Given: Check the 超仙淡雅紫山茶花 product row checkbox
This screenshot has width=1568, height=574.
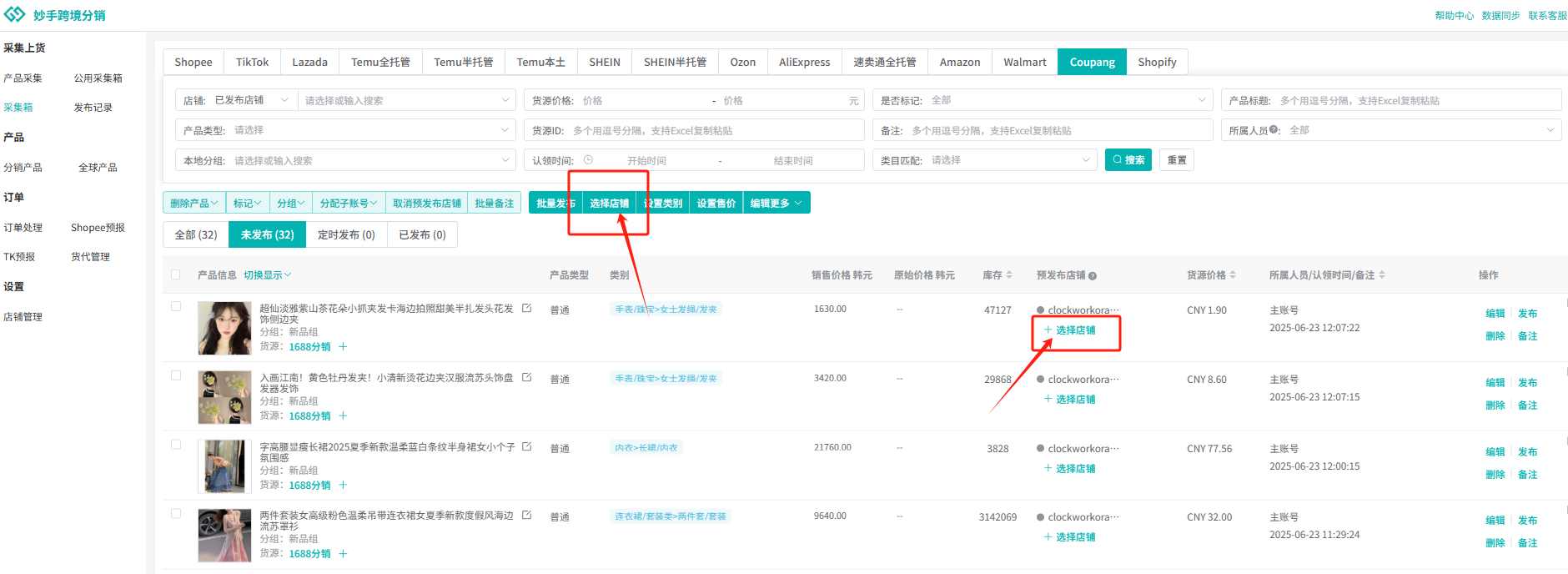Looking at the screenshot, I should pos(176,306).
